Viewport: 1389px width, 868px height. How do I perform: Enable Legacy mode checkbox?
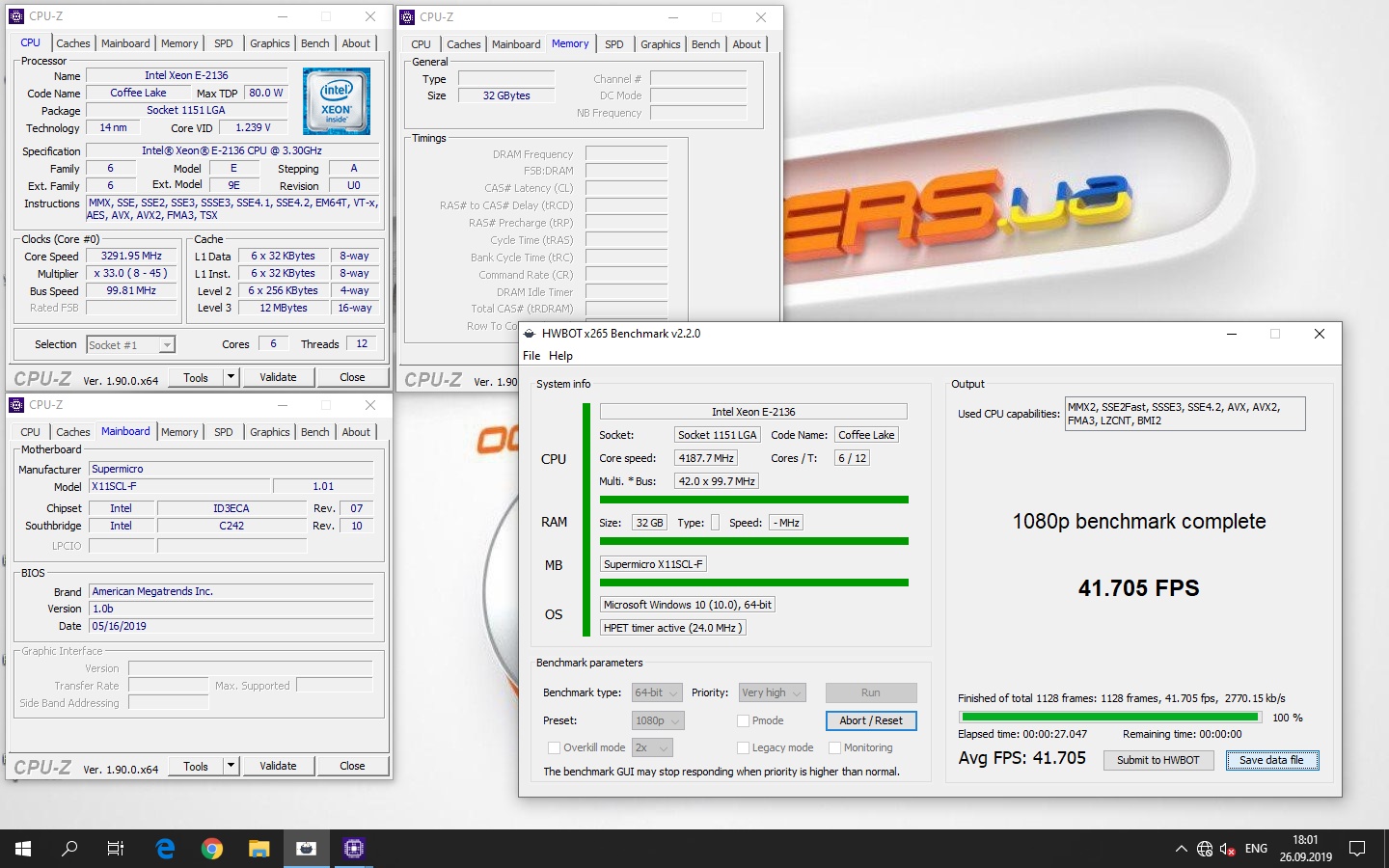[744, 747]
